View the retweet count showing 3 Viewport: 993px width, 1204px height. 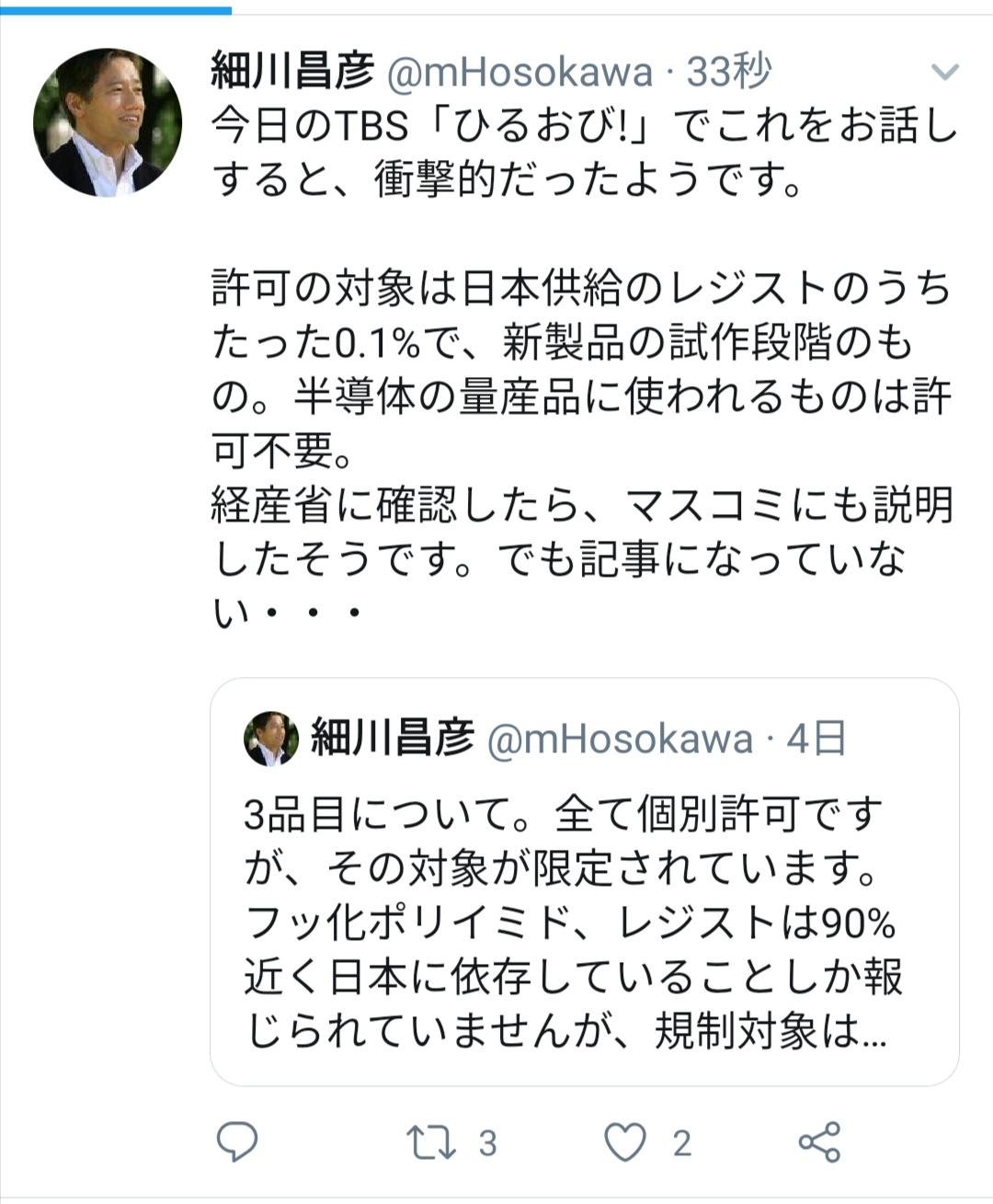tap(487, 1143)
